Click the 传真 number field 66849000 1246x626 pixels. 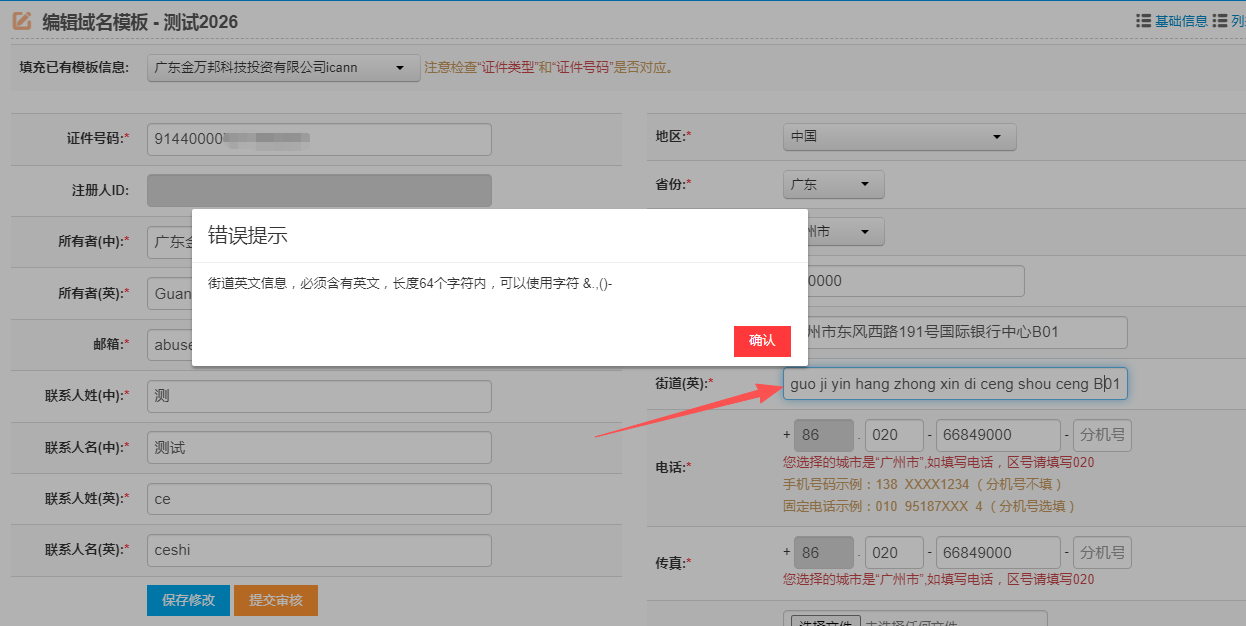[x=998, y=553]
